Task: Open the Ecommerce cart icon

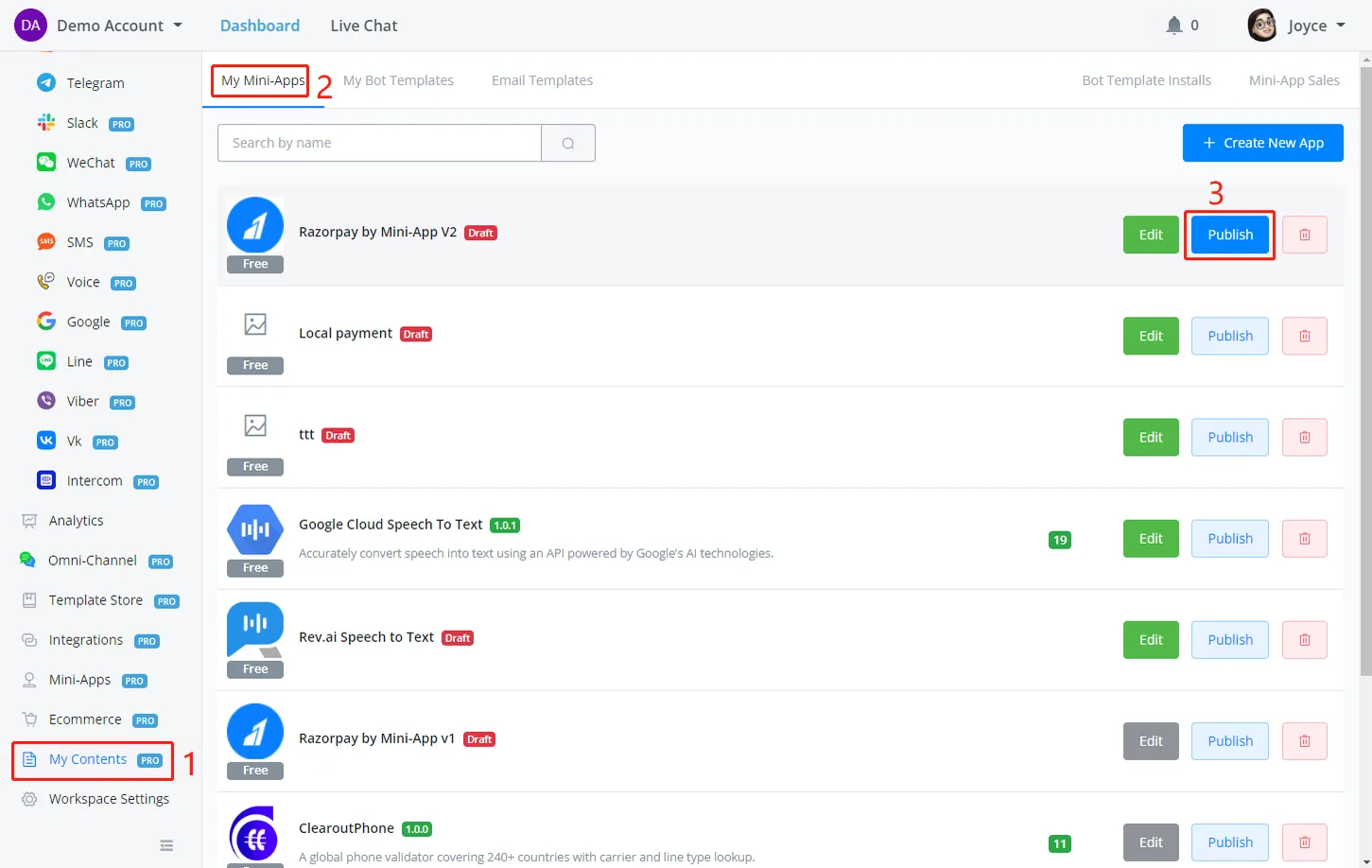Action: click(x=29, y=719)
